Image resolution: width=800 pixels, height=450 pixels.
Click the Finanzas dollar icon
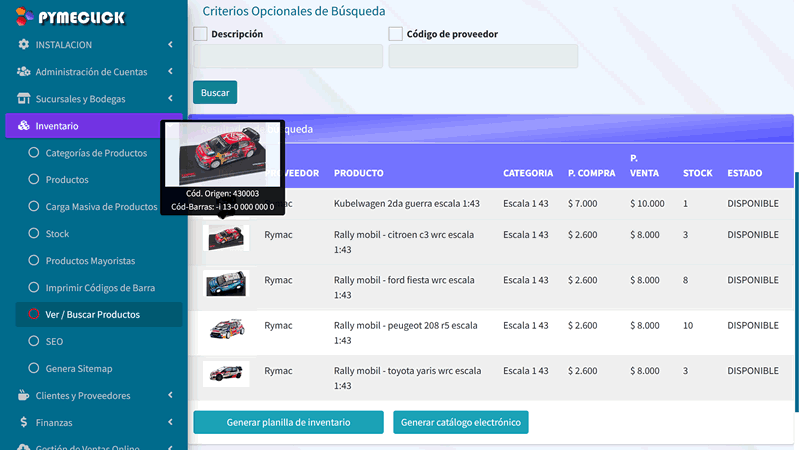pyautogui.click(x=23, y=422)
